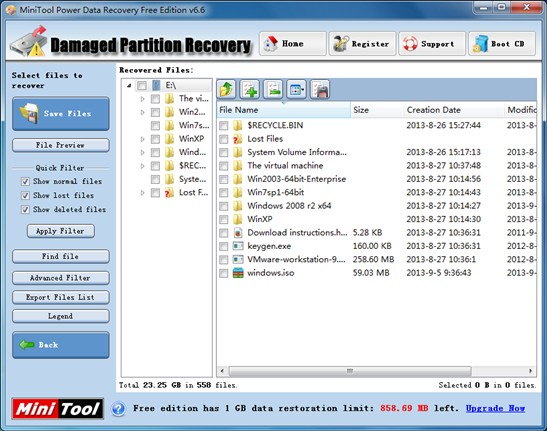Click the WinXP folder icon in file list
Image resolution: width=547 pixels, height=431 pixels.
pos(238,219)
